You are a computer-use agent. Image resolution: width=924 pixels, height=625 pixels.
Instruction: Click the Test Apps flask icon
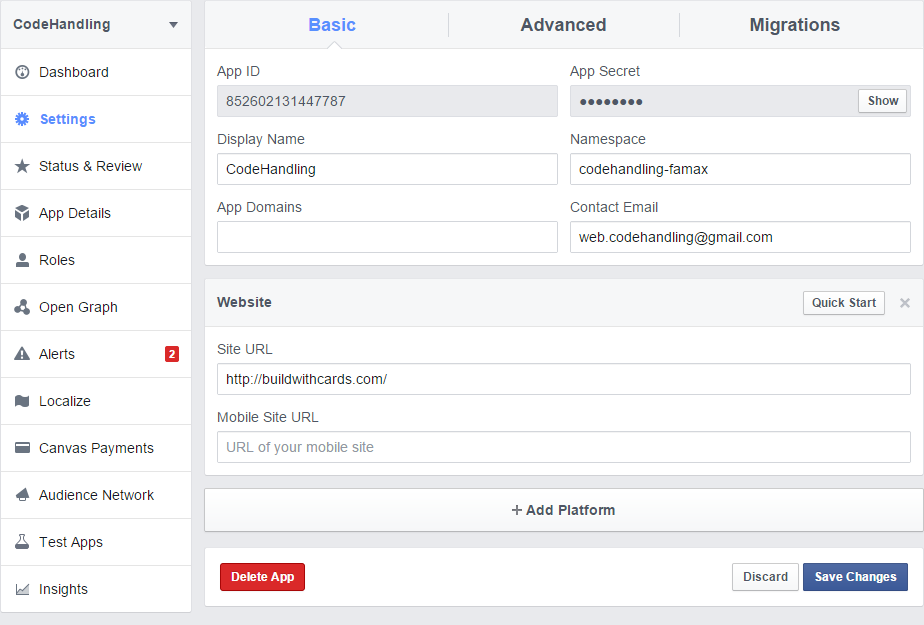point(22,542)
